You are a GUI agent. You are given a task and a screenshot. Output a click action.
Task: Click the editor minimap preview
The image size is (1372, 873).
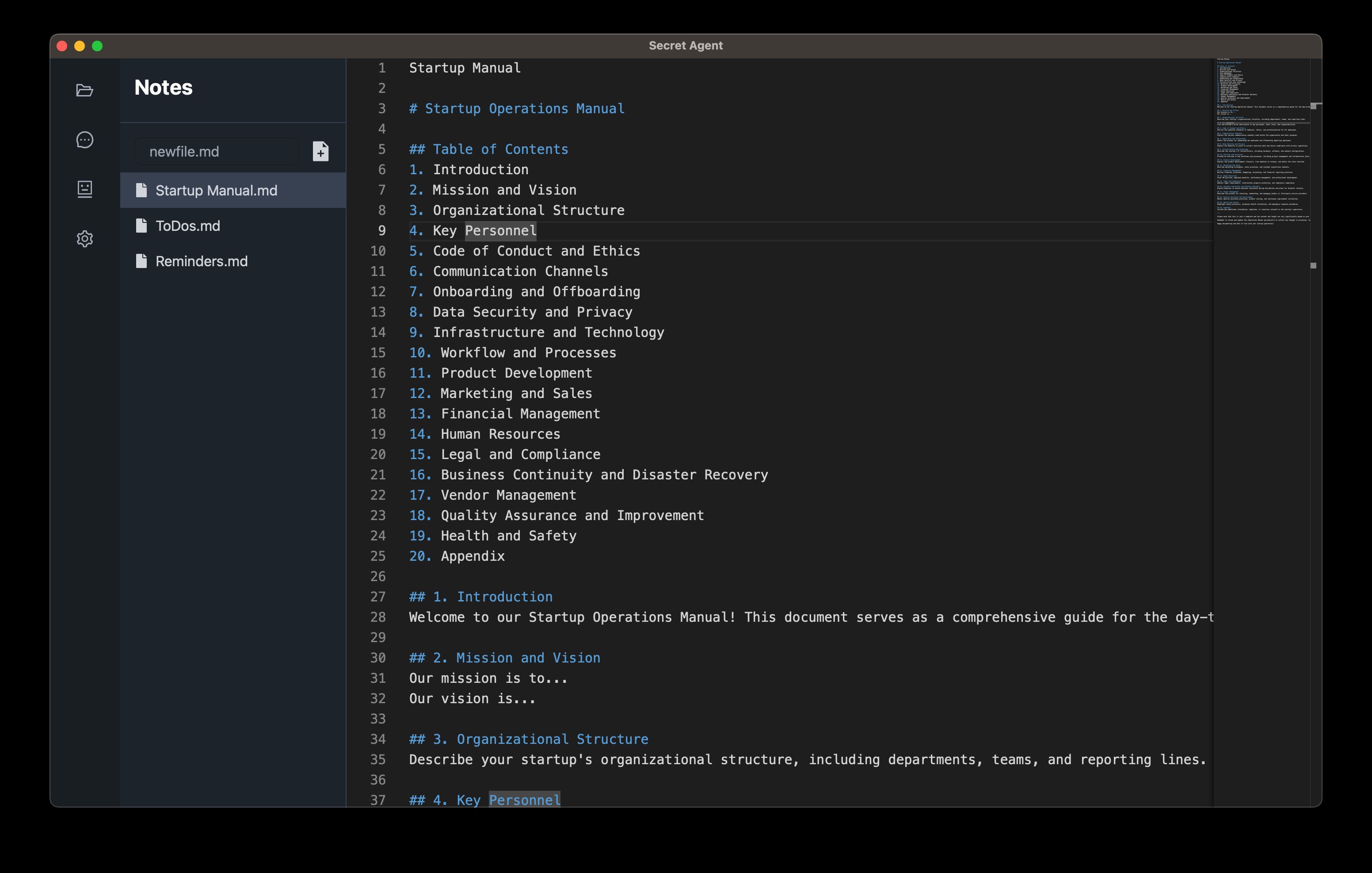tap(1261, 142)
